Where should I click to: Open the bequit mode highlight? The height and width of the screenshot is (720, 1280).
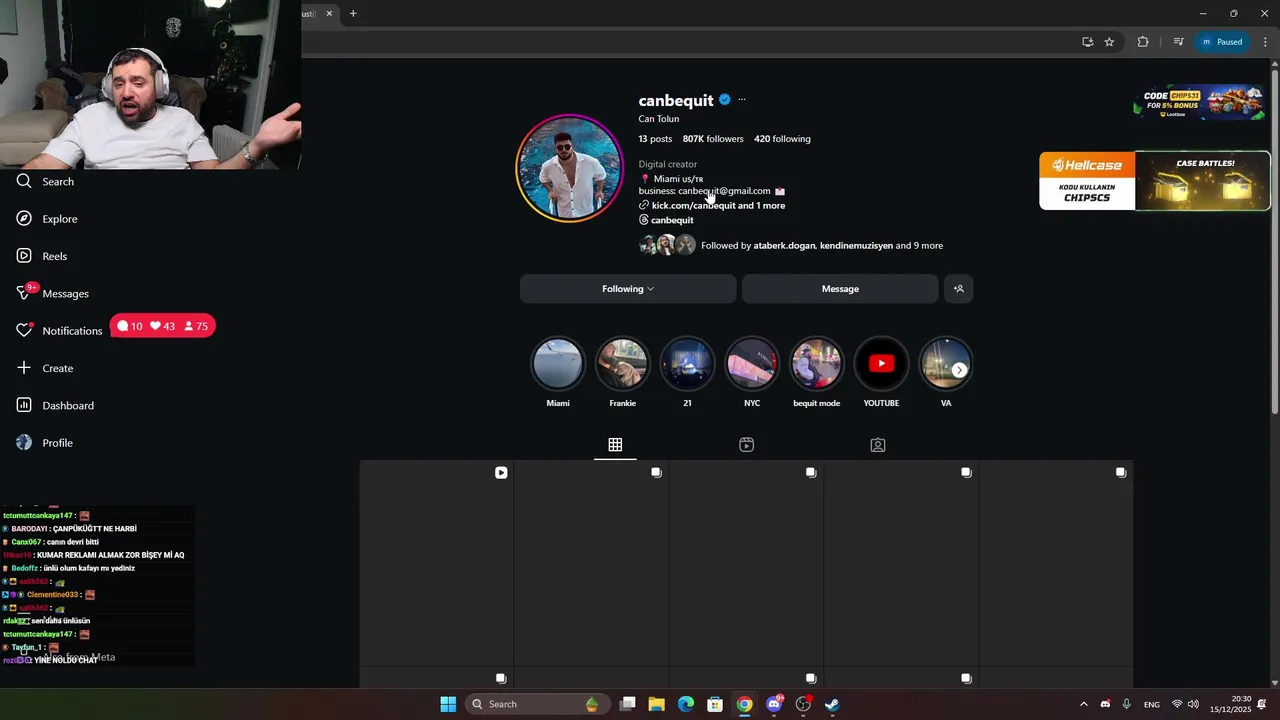817,363
